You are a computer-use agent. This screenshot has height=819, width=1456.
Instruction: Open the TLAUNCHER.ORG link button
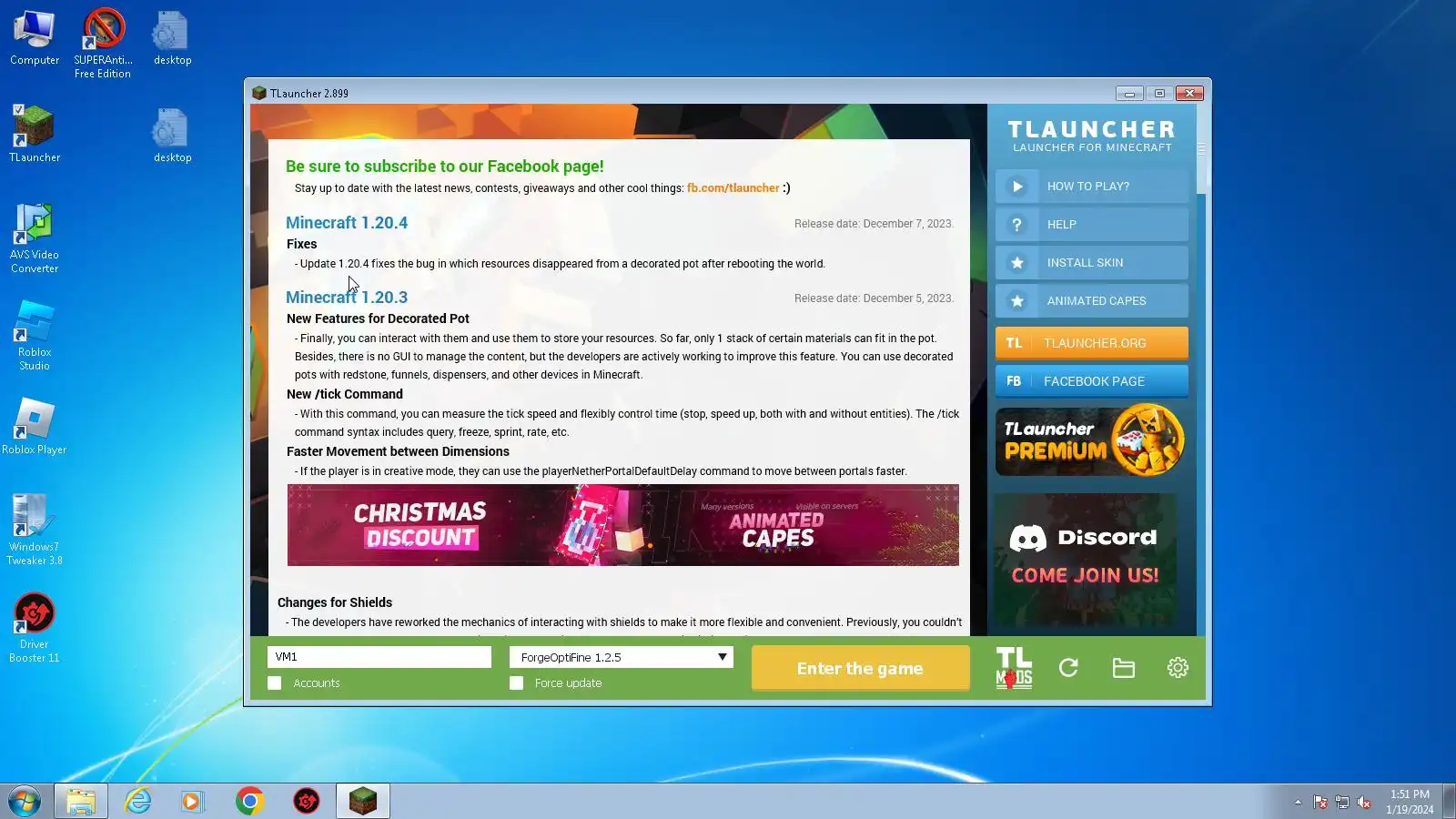click(1092, 343)
